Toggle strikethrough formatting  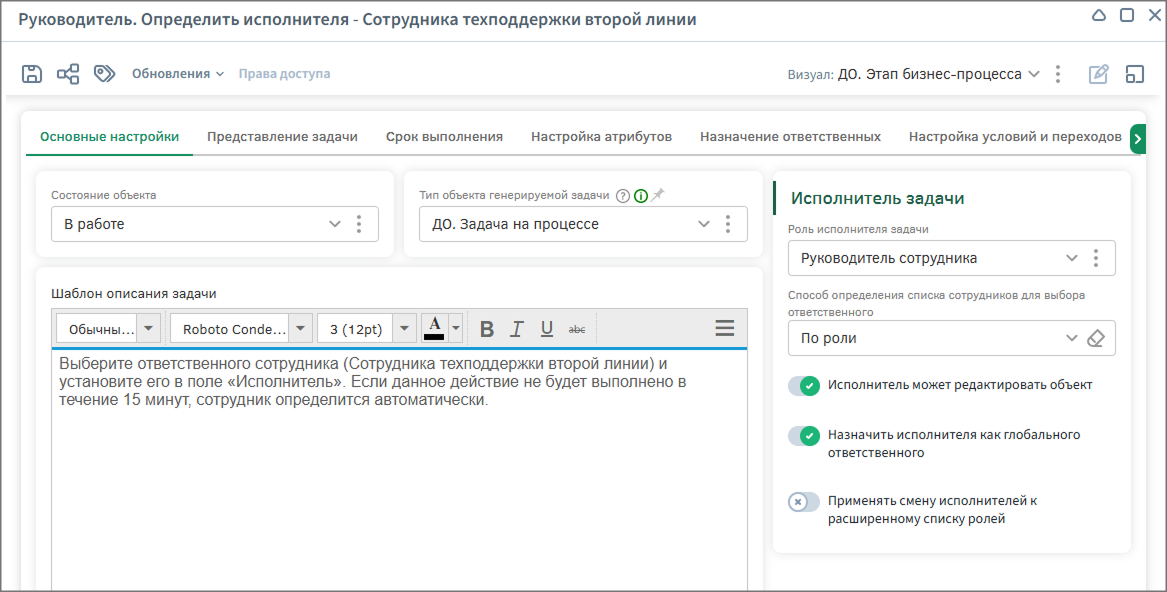click(577, 328)
